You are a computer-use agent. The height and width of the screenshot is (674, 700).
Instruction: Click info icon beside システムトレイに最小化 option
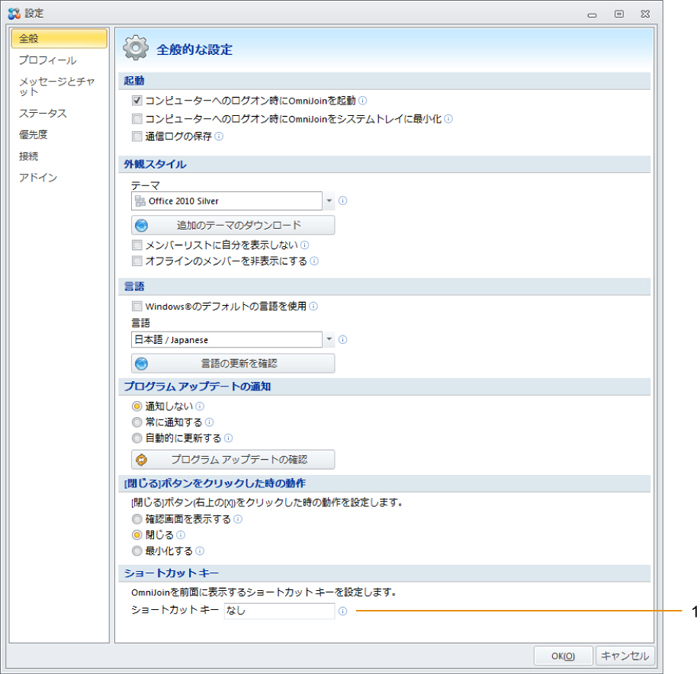[448, 119]
